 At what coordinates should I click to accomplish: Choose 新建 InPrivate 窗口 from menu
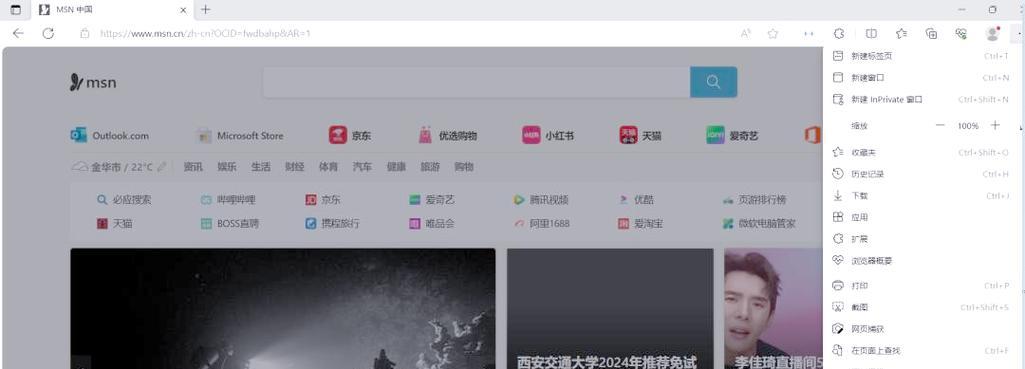921,99
